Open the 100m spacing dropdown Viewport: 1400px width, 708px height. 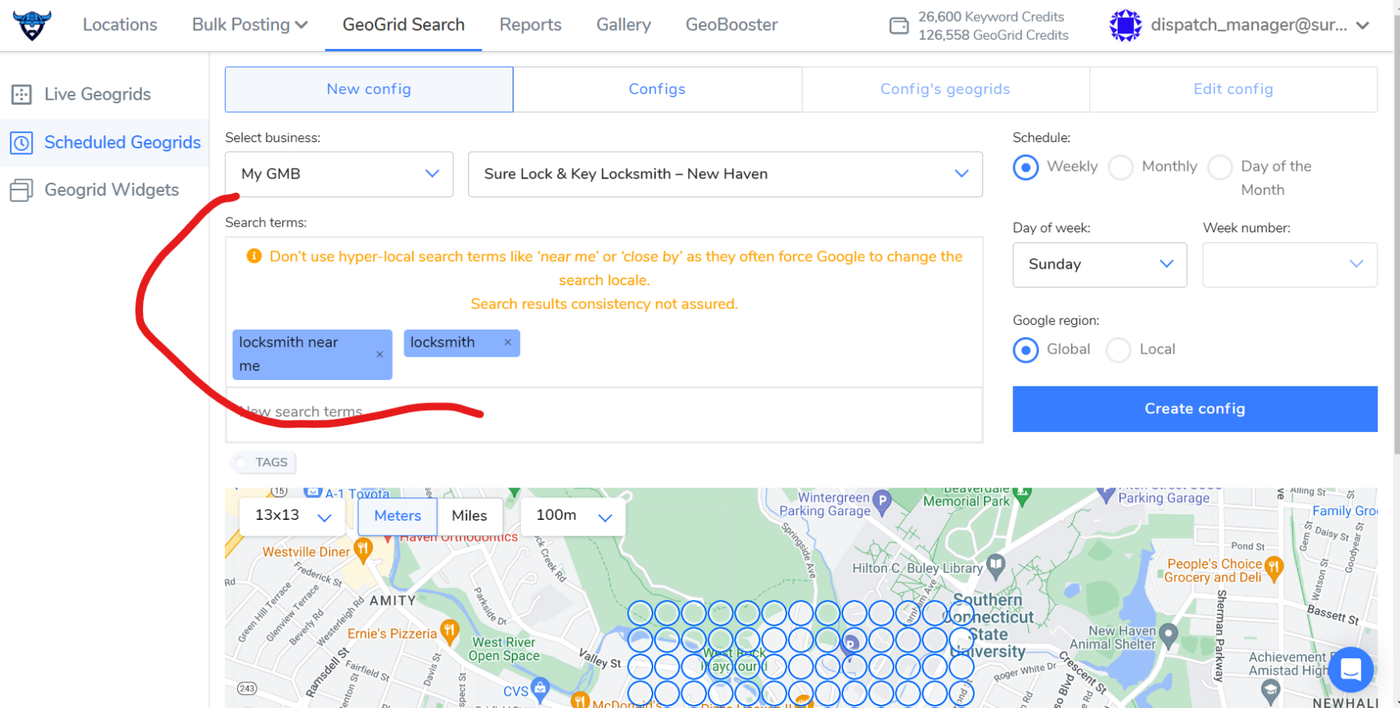[x=573, y=516]
